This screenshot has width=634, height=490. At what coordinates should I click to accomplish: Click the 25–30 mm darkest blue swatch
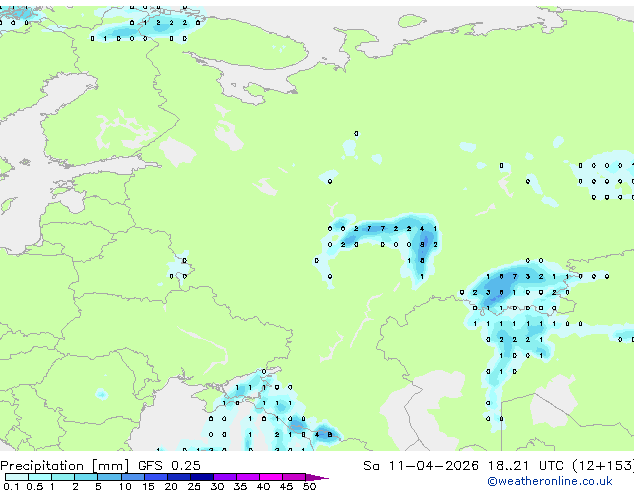tap(202, 477)
